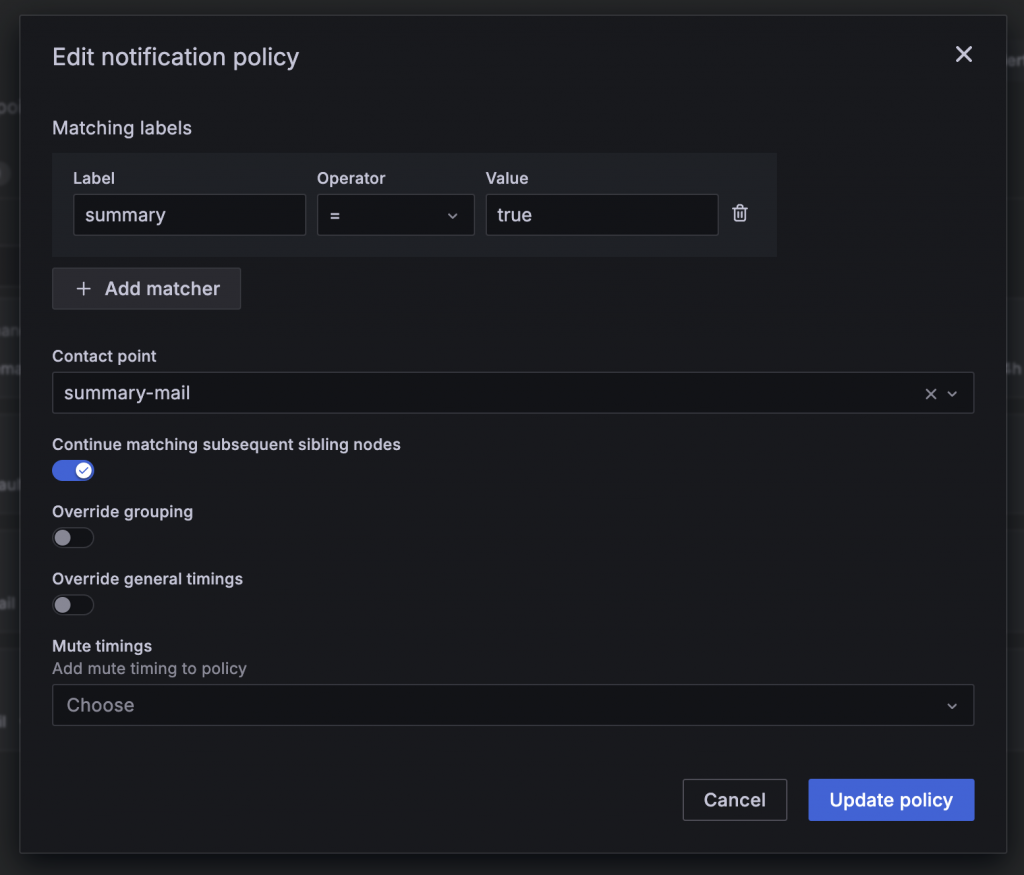The width and height of the screenshot is (1024, 875).
Task: Enable the Override grouping switch
Action: [73, 538]
